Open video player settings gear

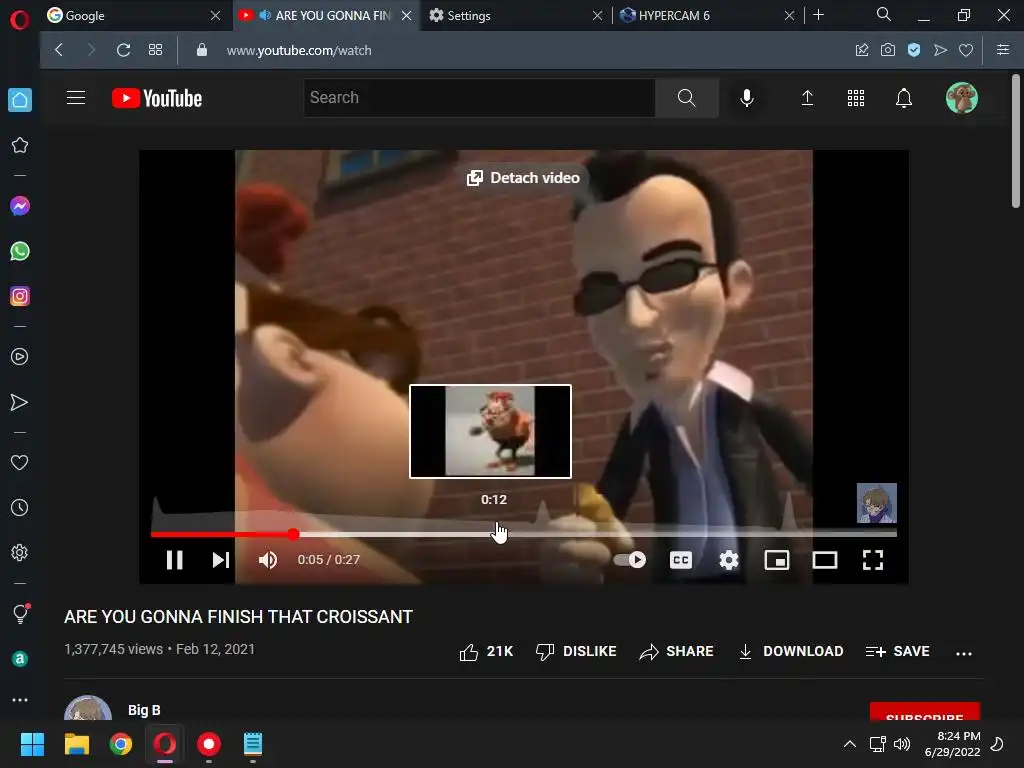click(x=729, y=560)
